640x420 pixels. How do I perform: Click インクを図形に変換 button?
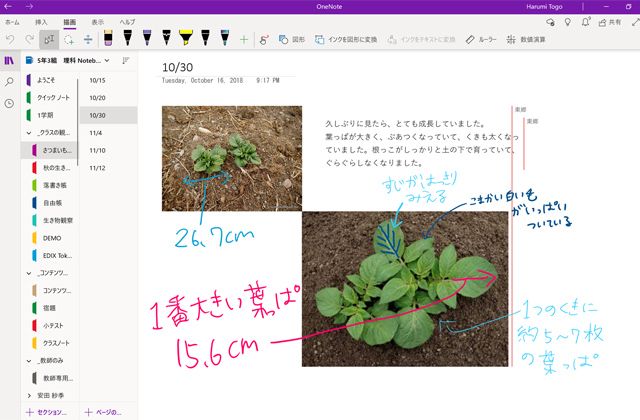click(346, 40)
